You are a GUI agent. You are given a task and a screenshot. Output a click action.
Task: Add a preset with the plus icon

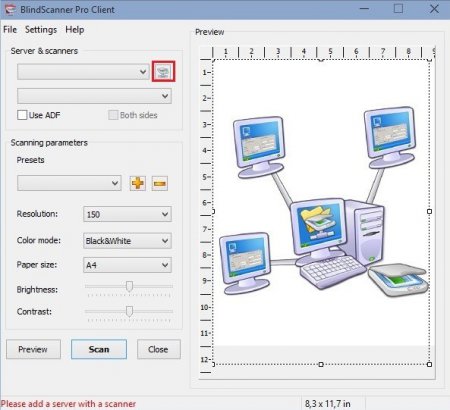pyautogui.click(x=138, y=183)
